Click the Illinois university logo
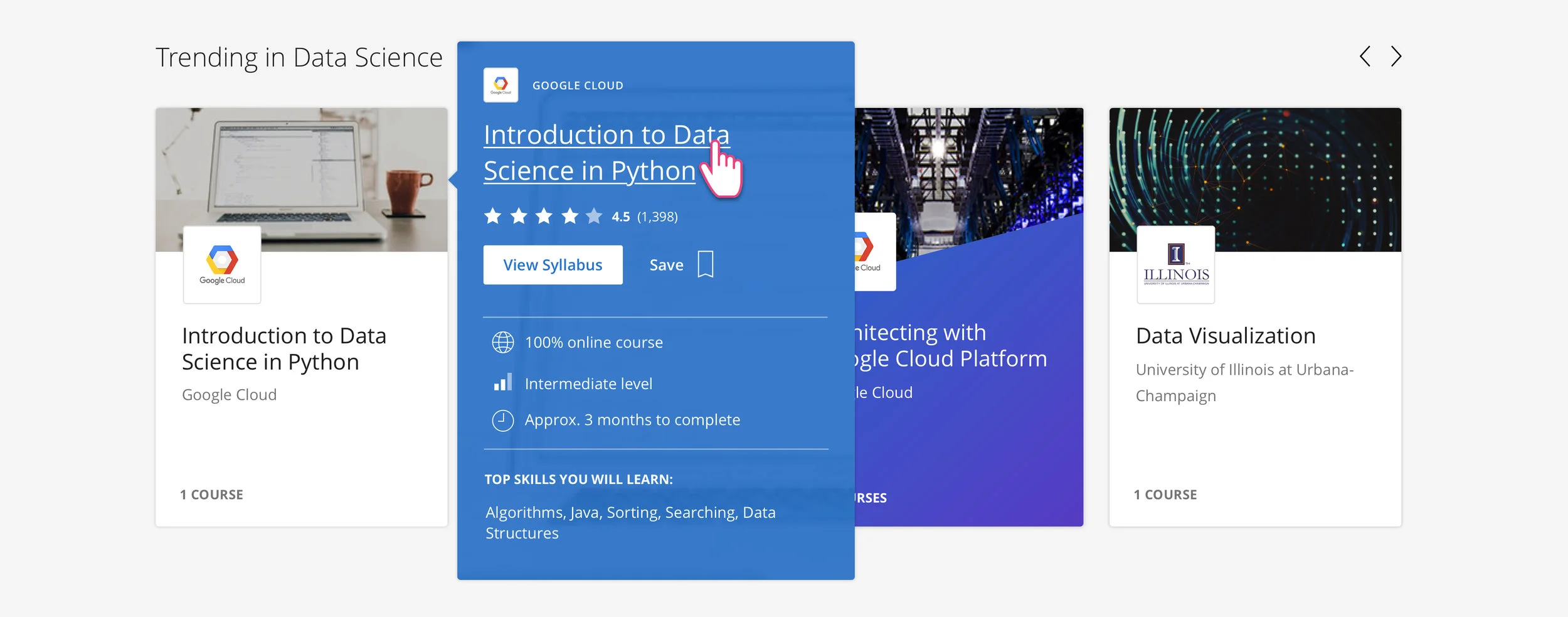 [x=1176, y=265]
